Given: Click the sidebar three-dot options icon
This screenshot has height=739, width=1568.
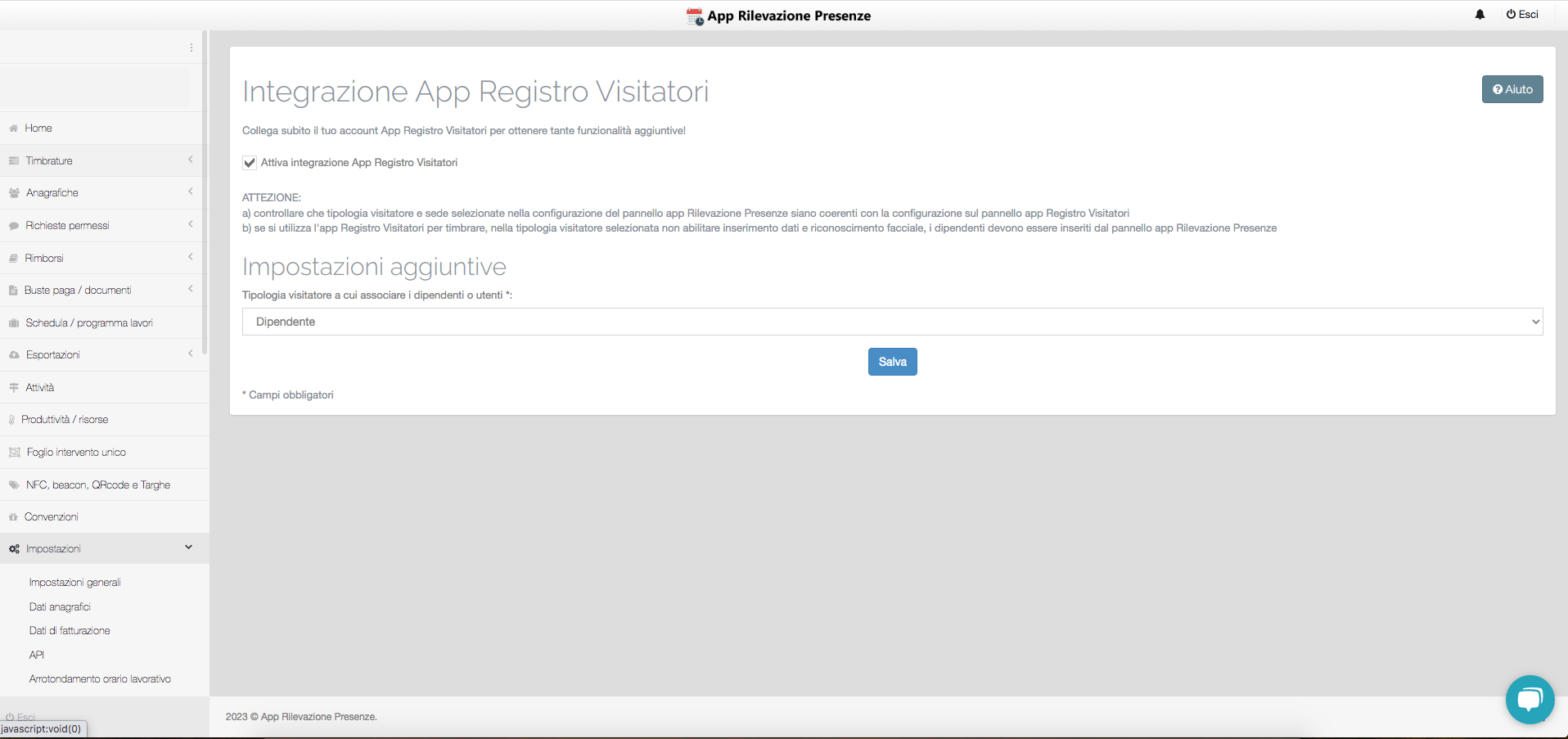Looking at the screenshot, I should pyautogui.click(x=191, y=47).
